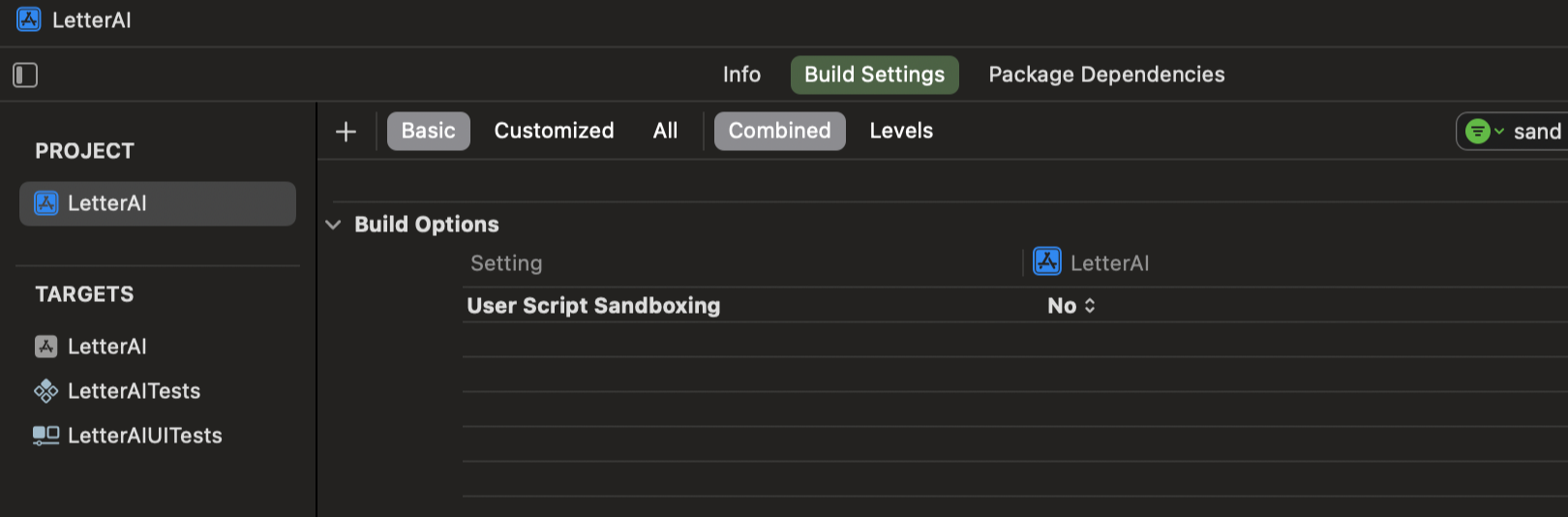Select LetterAI under PROJECT
Viewport: 1568px width, 517px height.
click(158, 203)
